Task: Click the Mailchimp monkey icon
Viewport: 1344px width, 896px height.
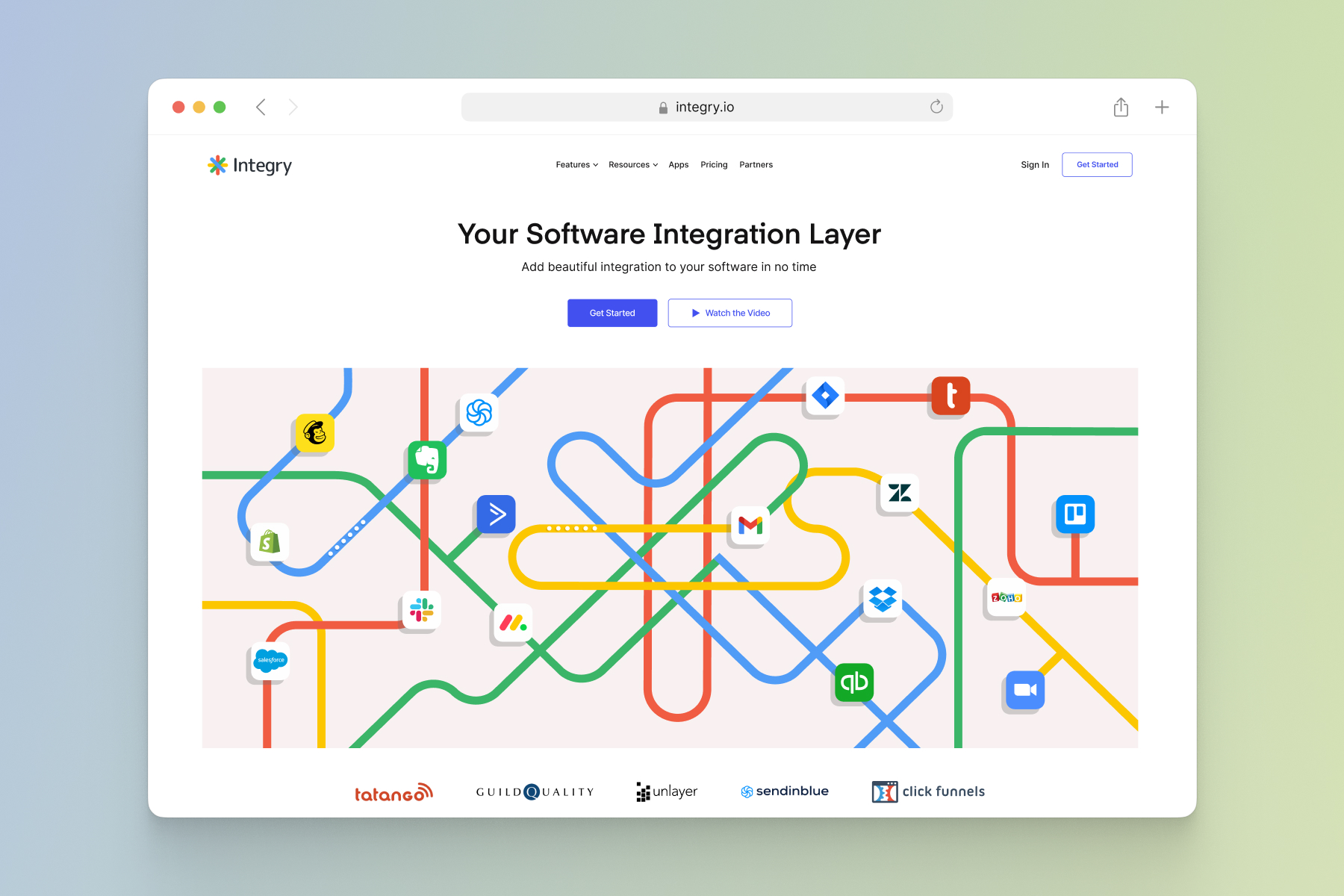Action: coord(314,433)
